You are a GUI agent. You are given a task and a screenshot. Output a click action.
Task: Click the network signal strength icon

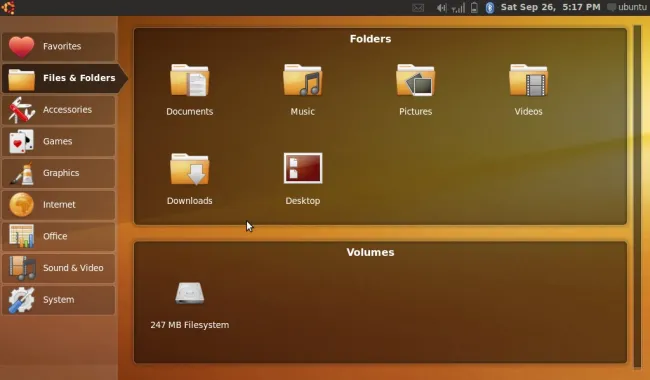point(458,7)
